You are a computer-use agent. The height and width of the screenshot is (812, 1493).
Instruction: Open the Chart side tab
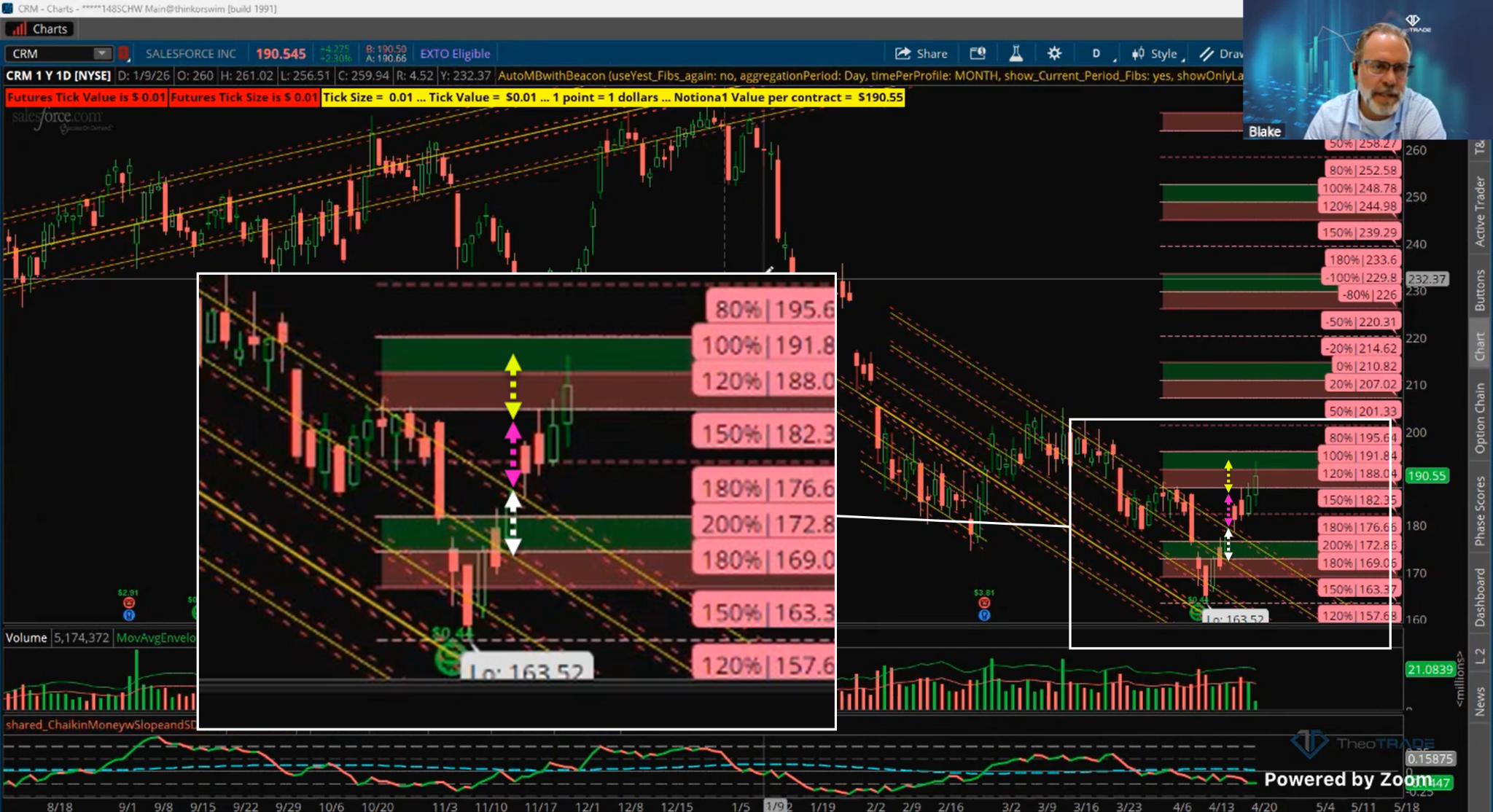(1480, 346)
